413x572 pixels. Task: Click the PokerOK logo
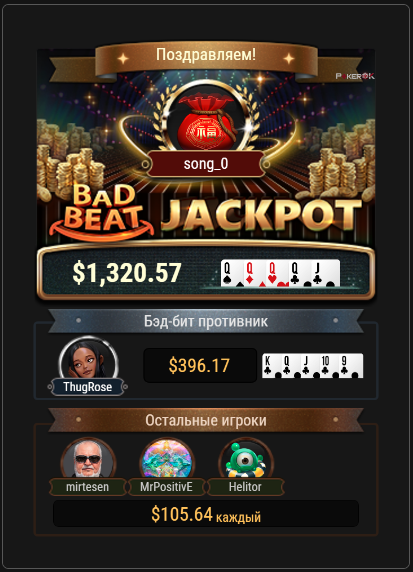tap(355, 76)
